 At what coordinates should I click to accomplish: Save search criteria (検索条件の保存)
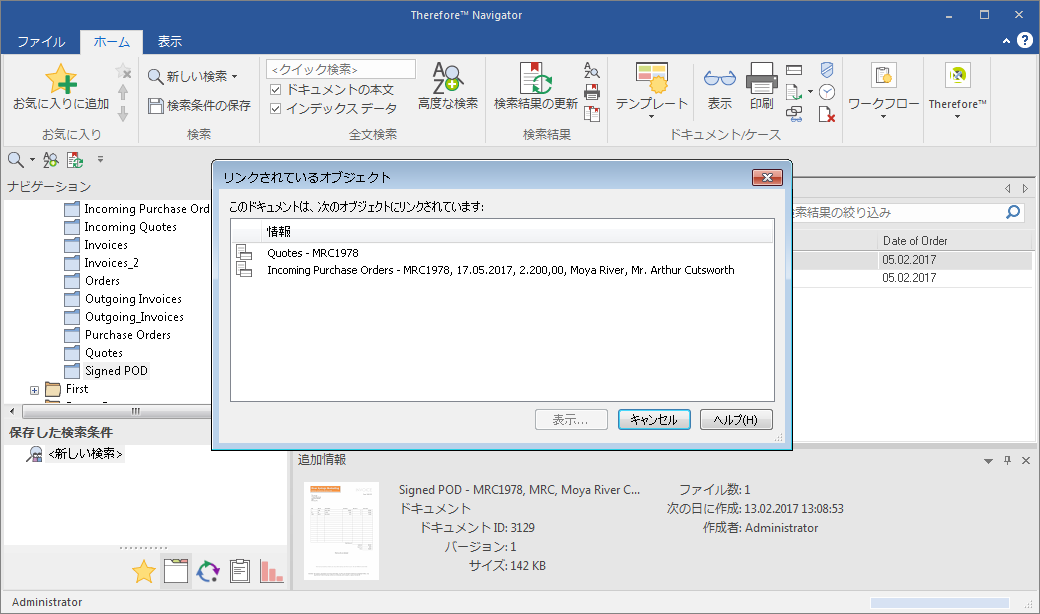pyautogui.click(x=199, y=105)
